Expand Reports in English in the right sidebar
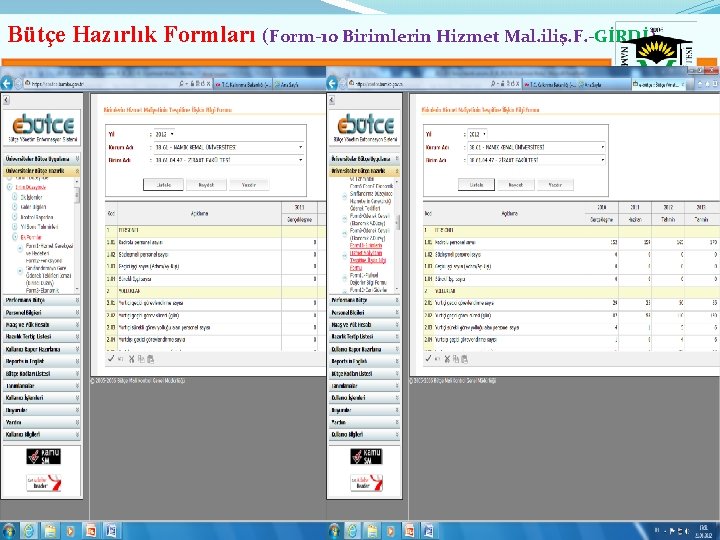720x540 pixels. (365, 361)
